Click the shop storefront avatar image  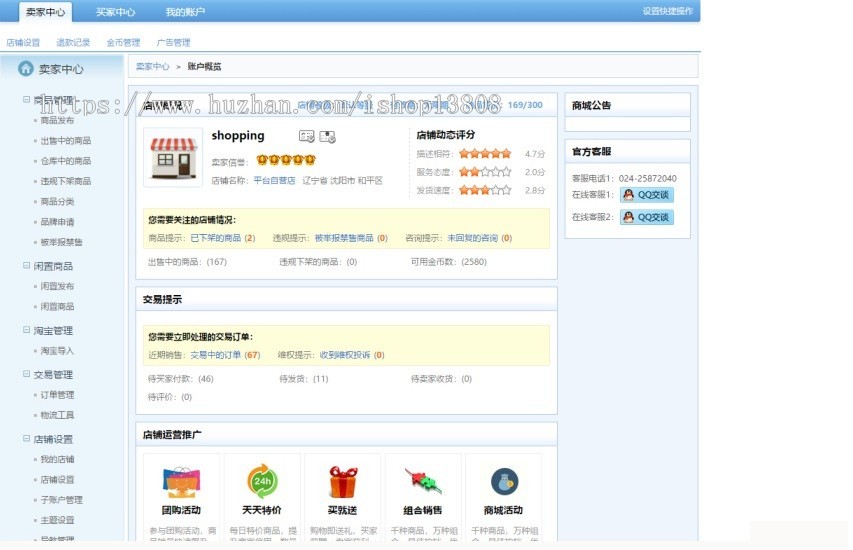173,157
